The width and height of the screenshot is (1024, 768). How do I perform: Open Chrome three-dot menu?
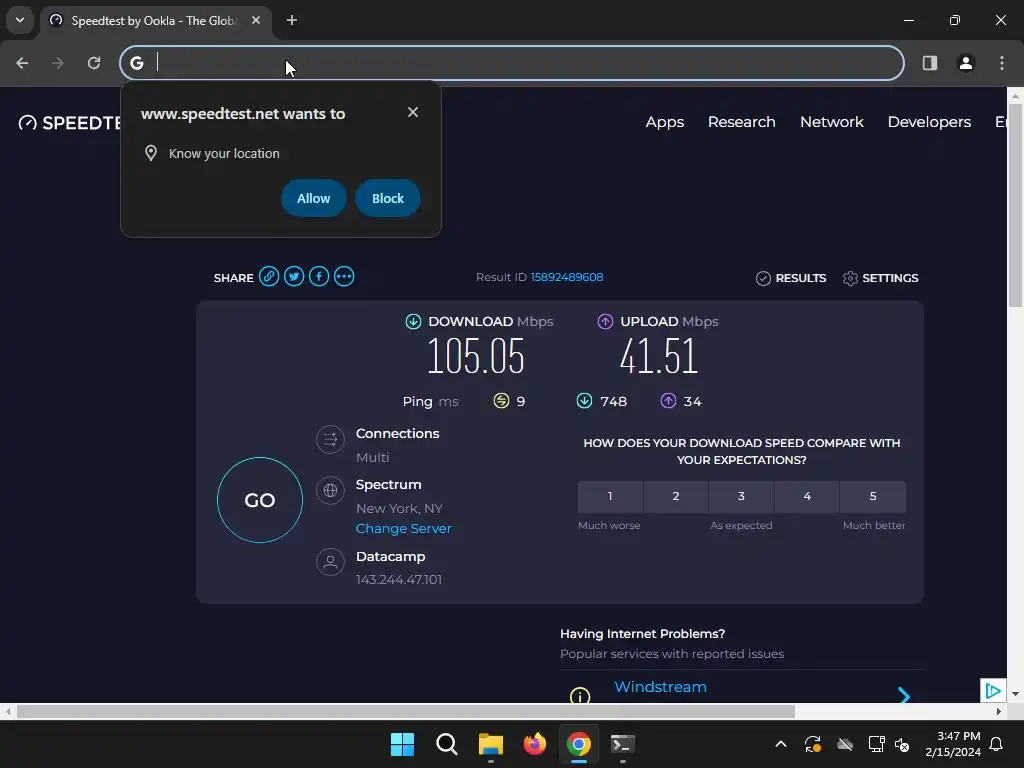1002,63
